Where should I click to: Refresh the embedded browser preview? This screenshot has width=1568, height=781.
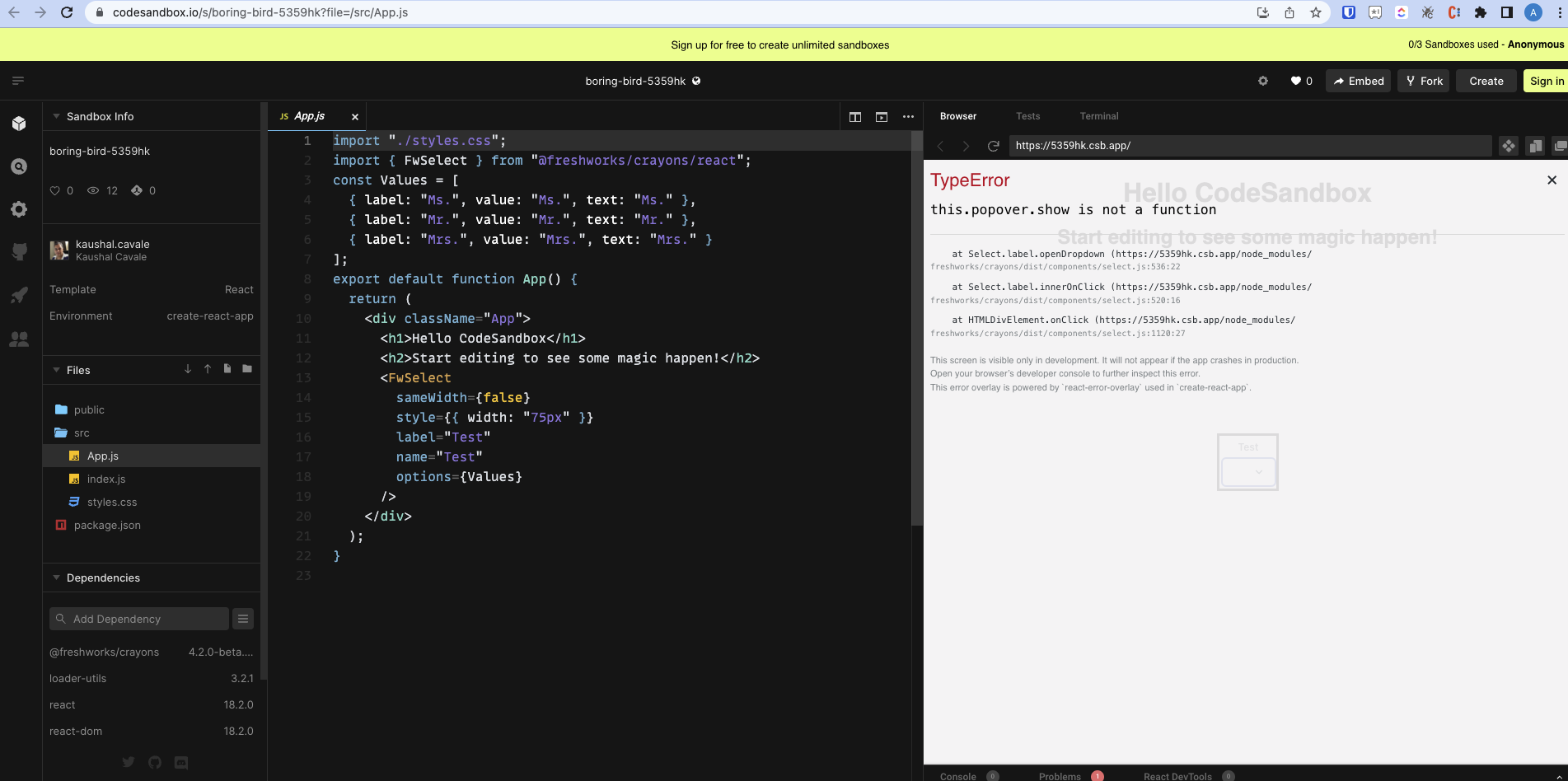[x=993, y=145]
